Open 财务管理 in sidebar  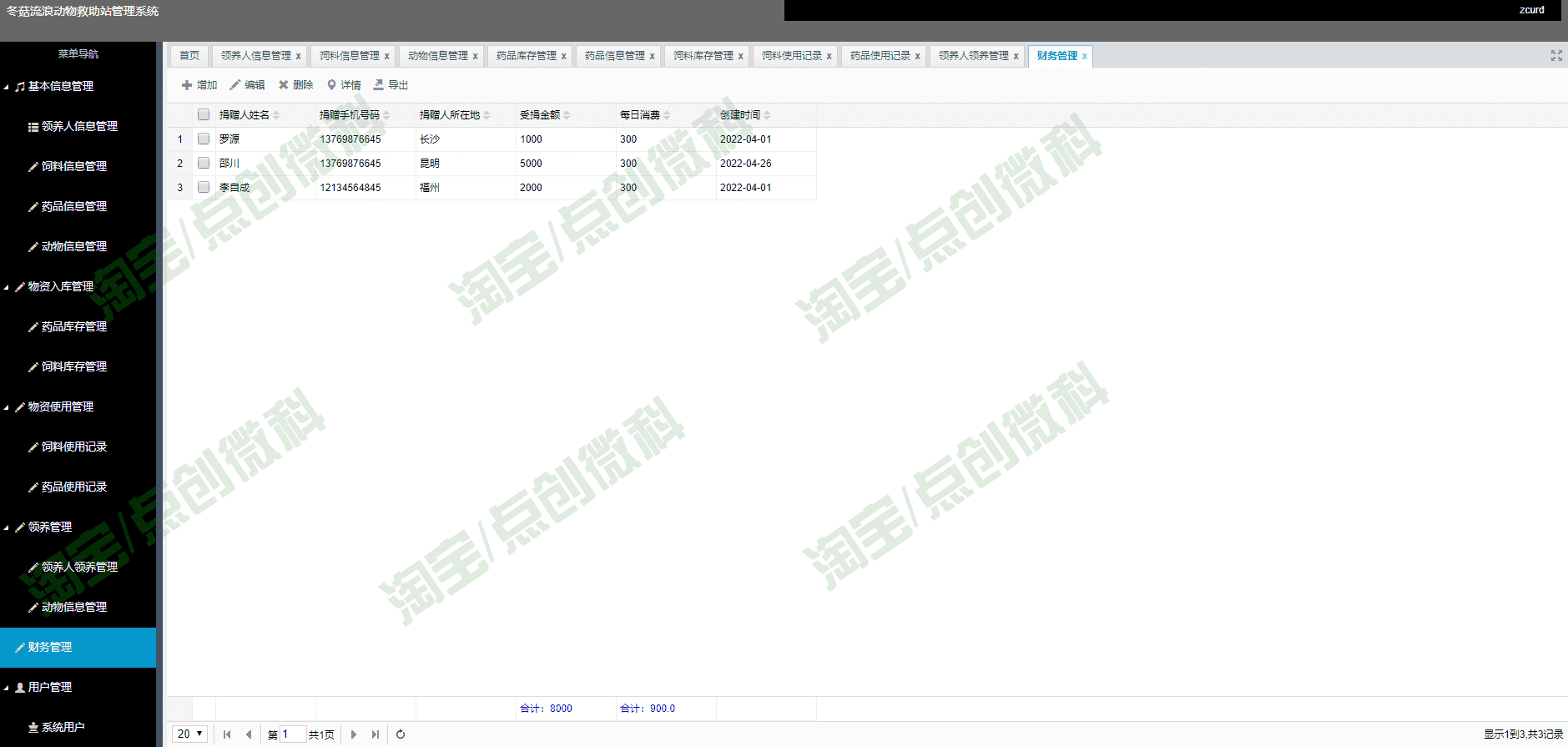(78, 647)
